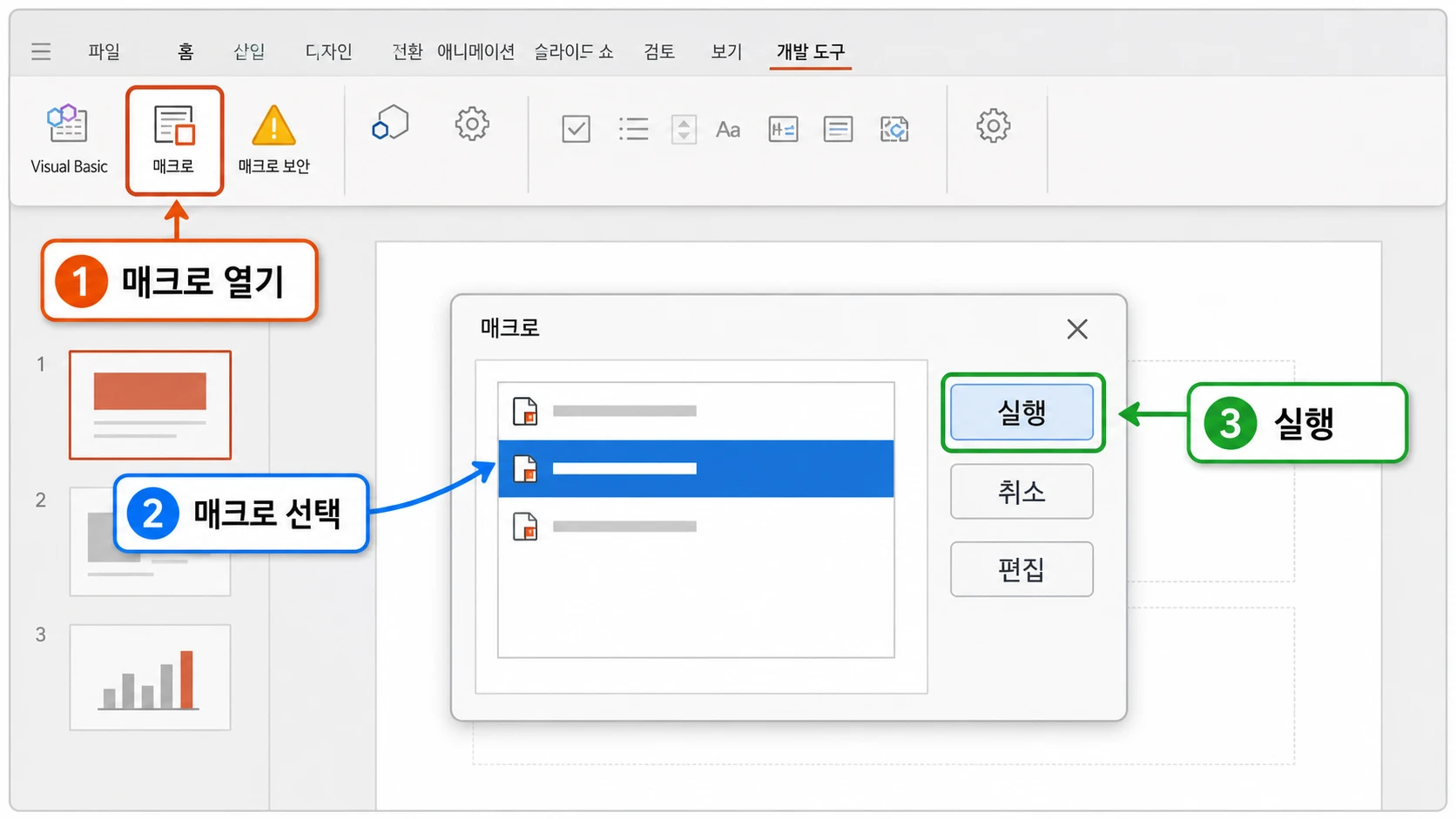Click the 실행 button in macro dialog
The image size is (1456, 819).
point(1021,413)
